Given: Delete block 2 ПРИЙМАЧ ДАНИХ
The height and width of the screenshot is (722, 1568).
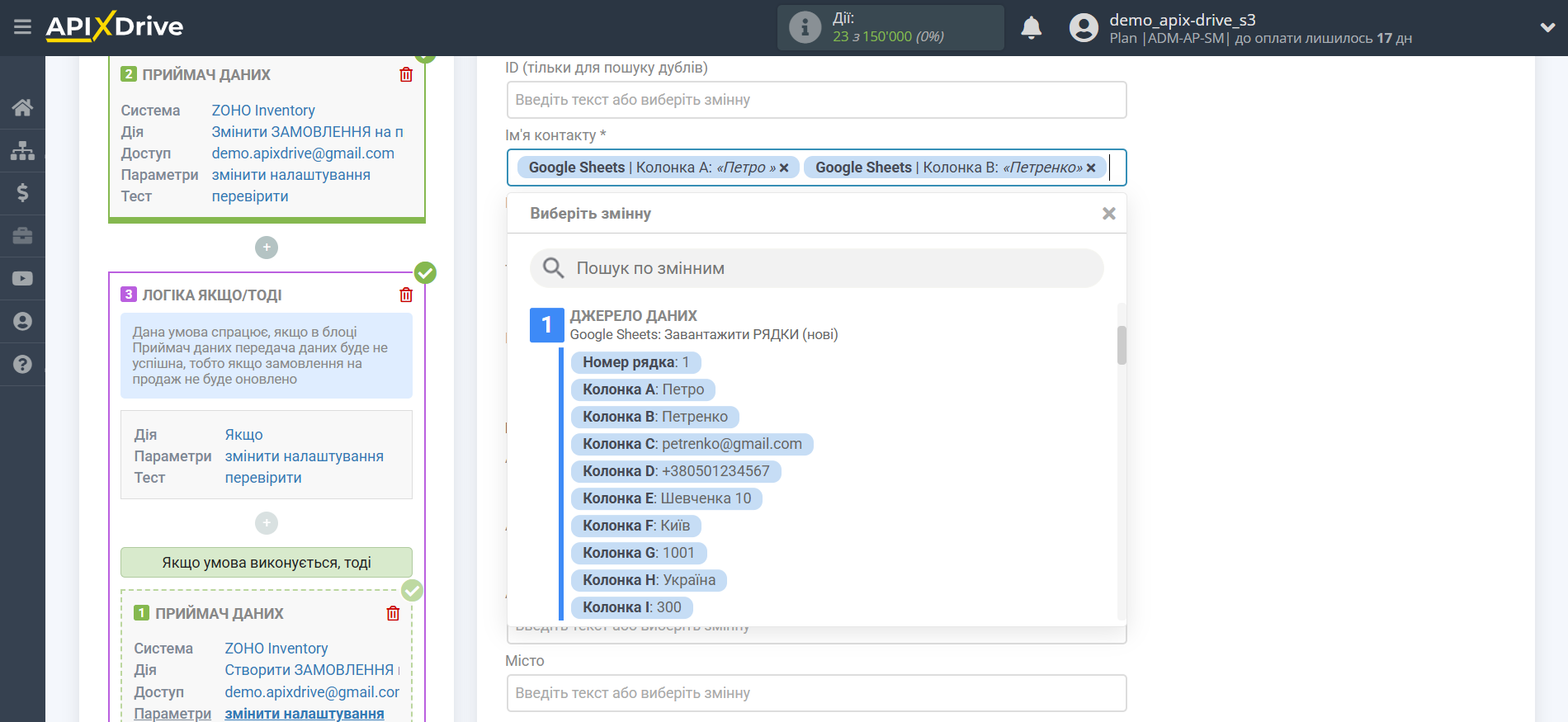Looking at the screenshot, I should click(x=406, y=74).
